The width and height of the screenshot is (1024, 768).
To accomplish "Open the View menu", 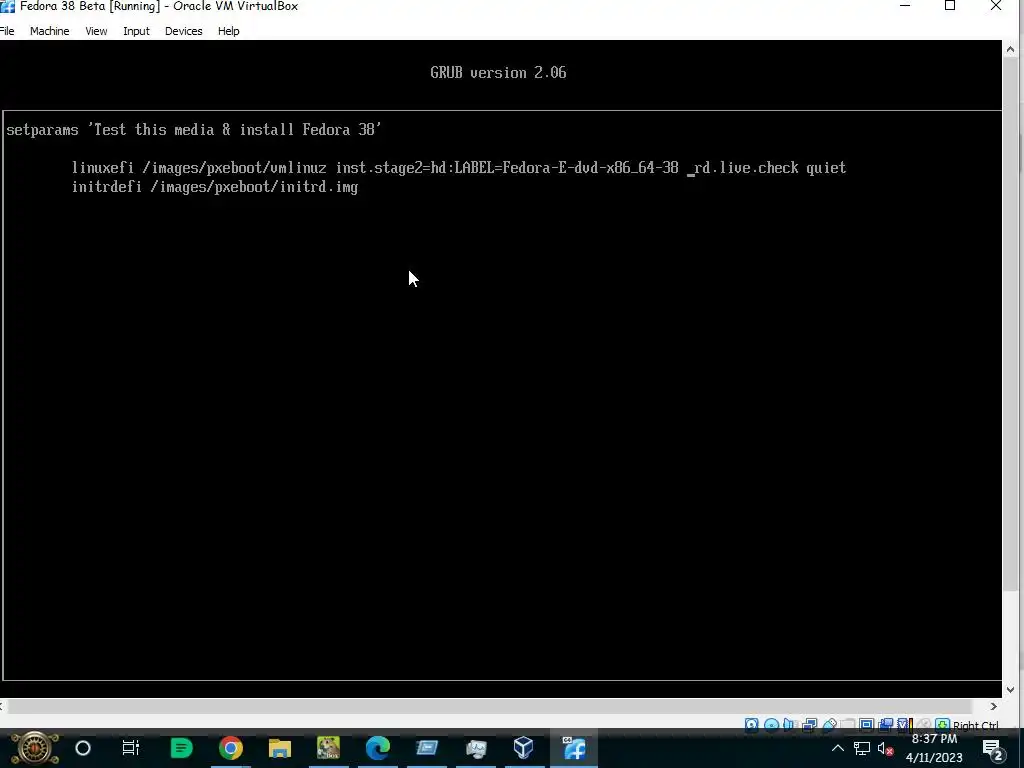I will tap(96, 31).
